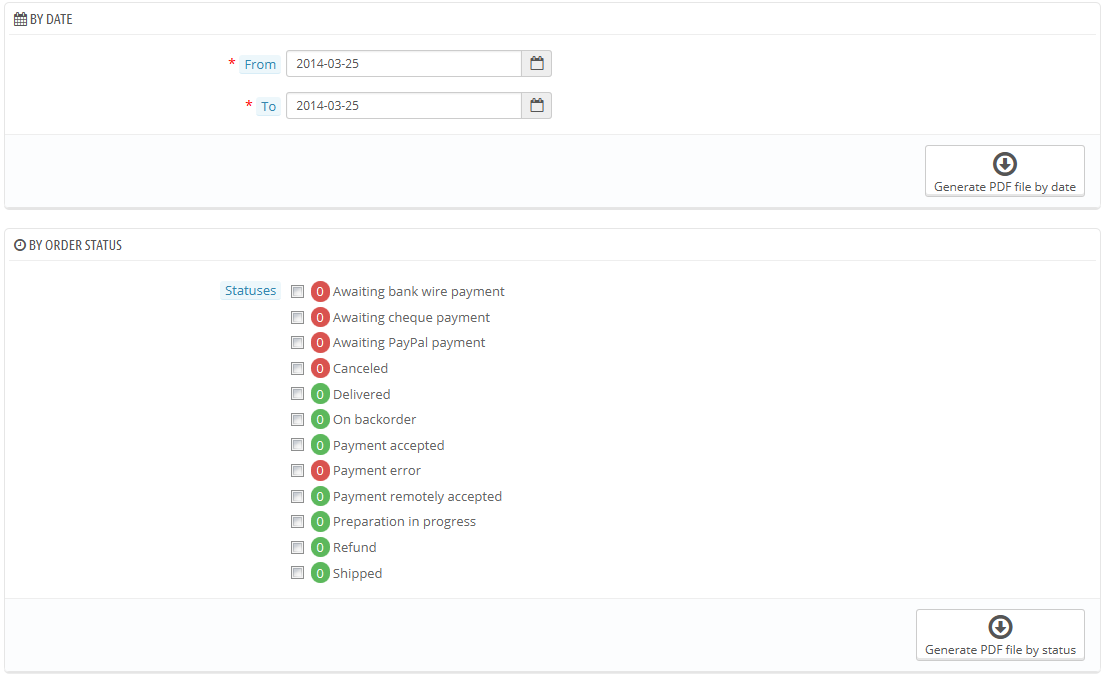Click the Preparation in progress label
The height and width of the screenshot is (679, 1105).
point(404,522)
